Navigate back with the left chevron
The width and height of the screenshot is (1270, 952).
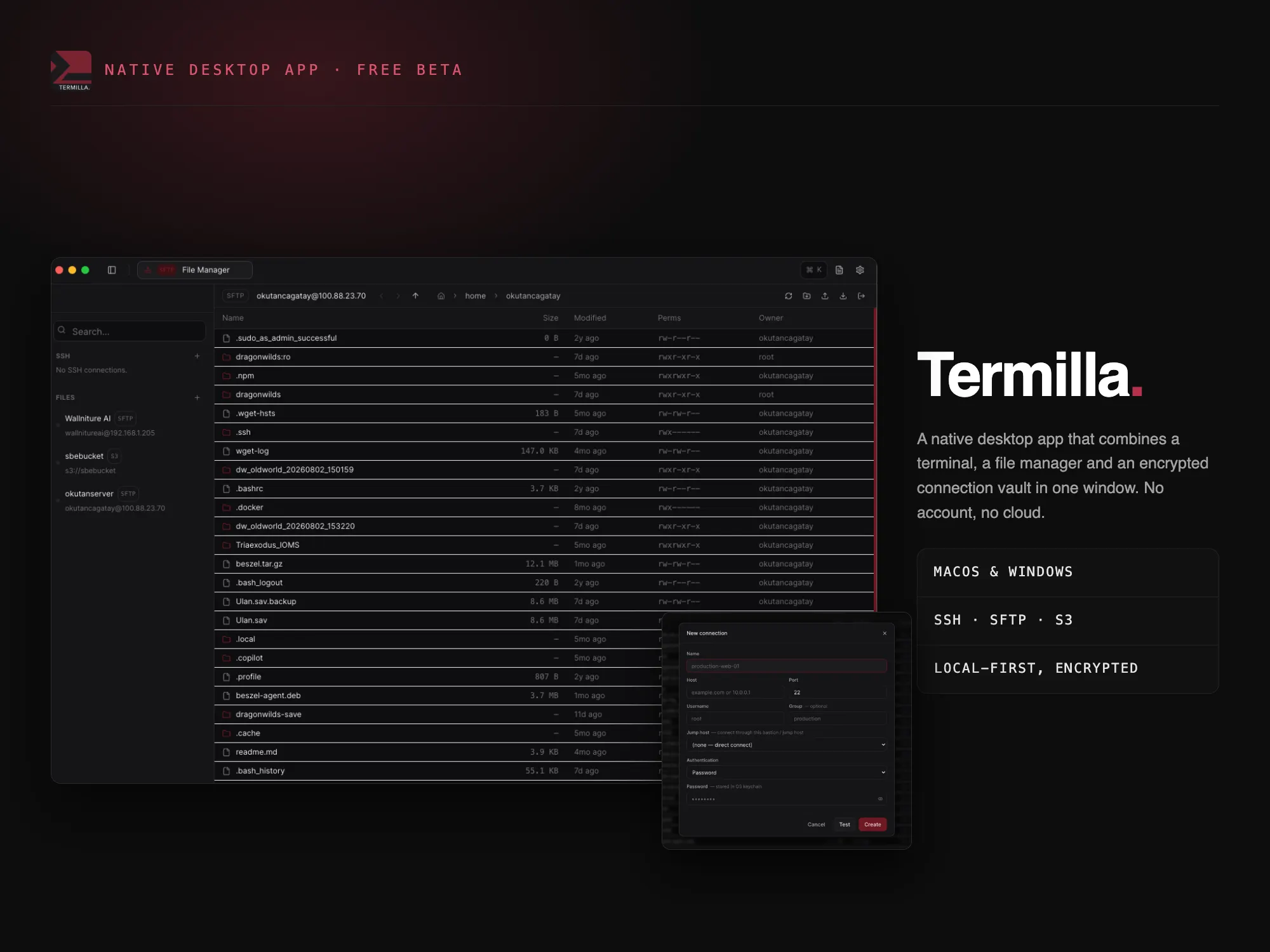coord(382,296)
